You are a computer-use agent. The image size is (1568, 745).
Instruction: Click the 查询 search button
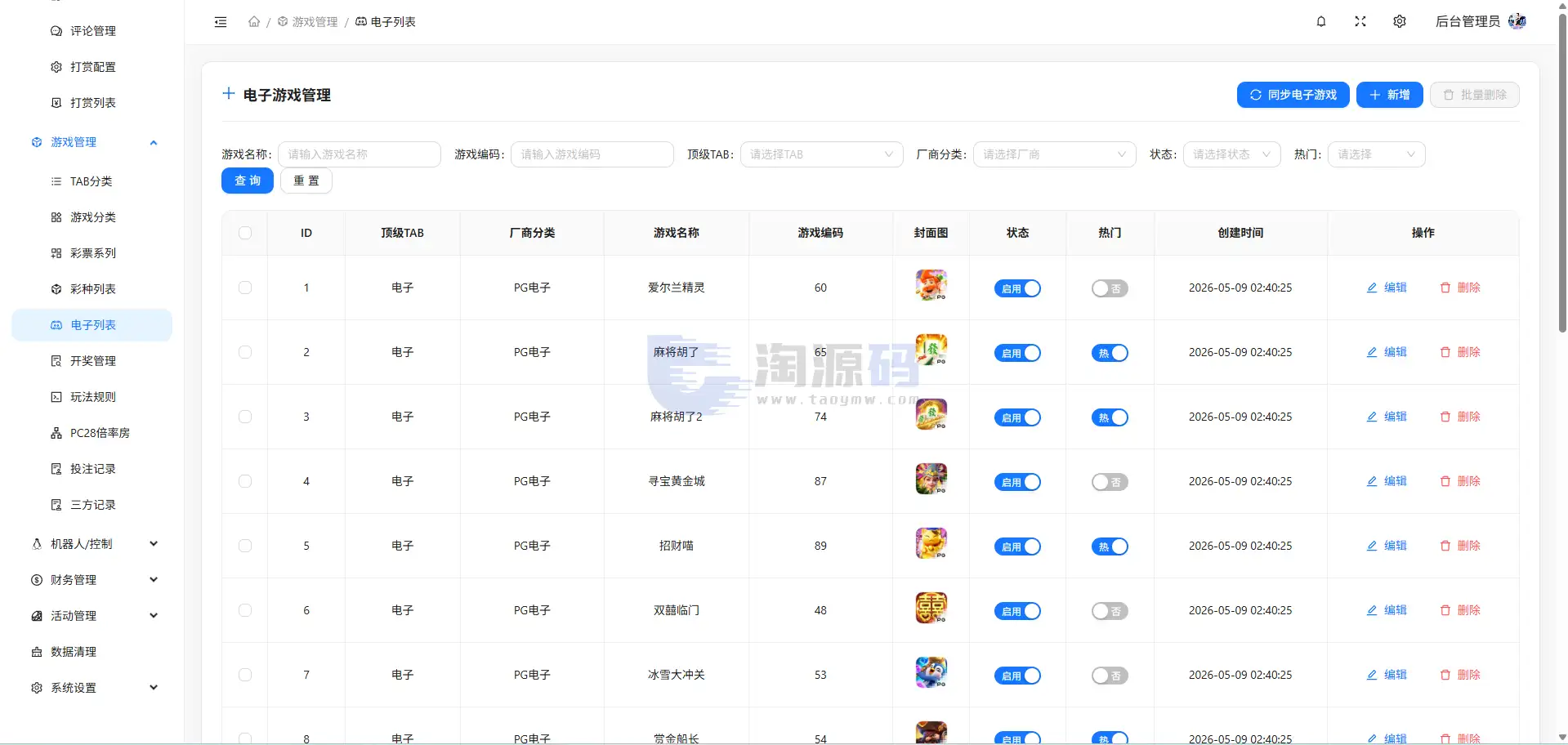click(x=248, y=181)
